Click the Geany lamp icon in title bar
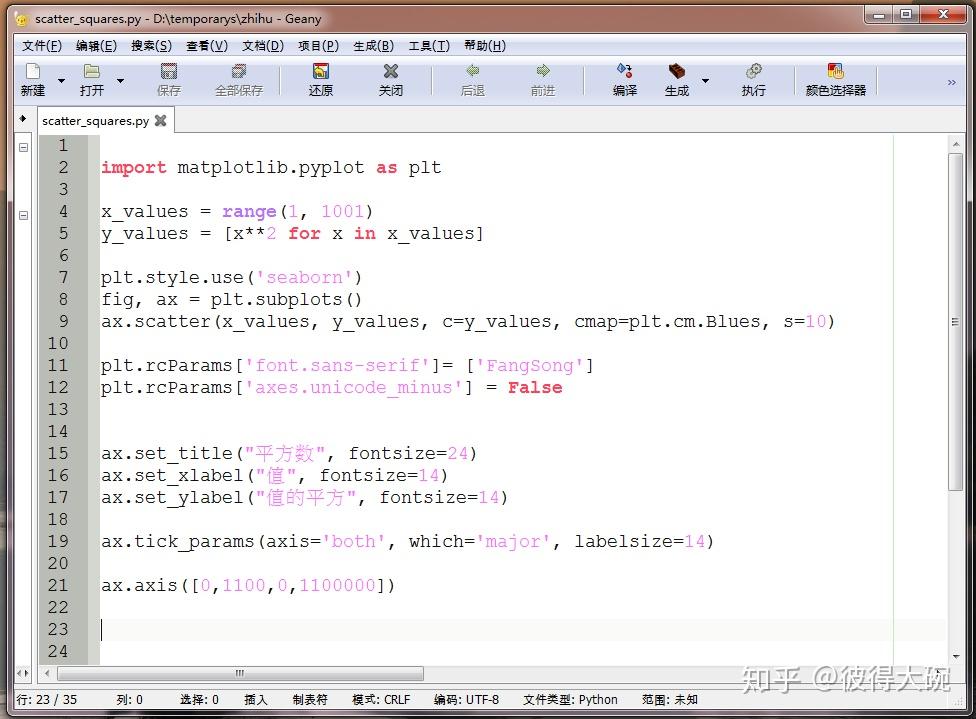Viewport: 976px width, 719px height. 22,19
